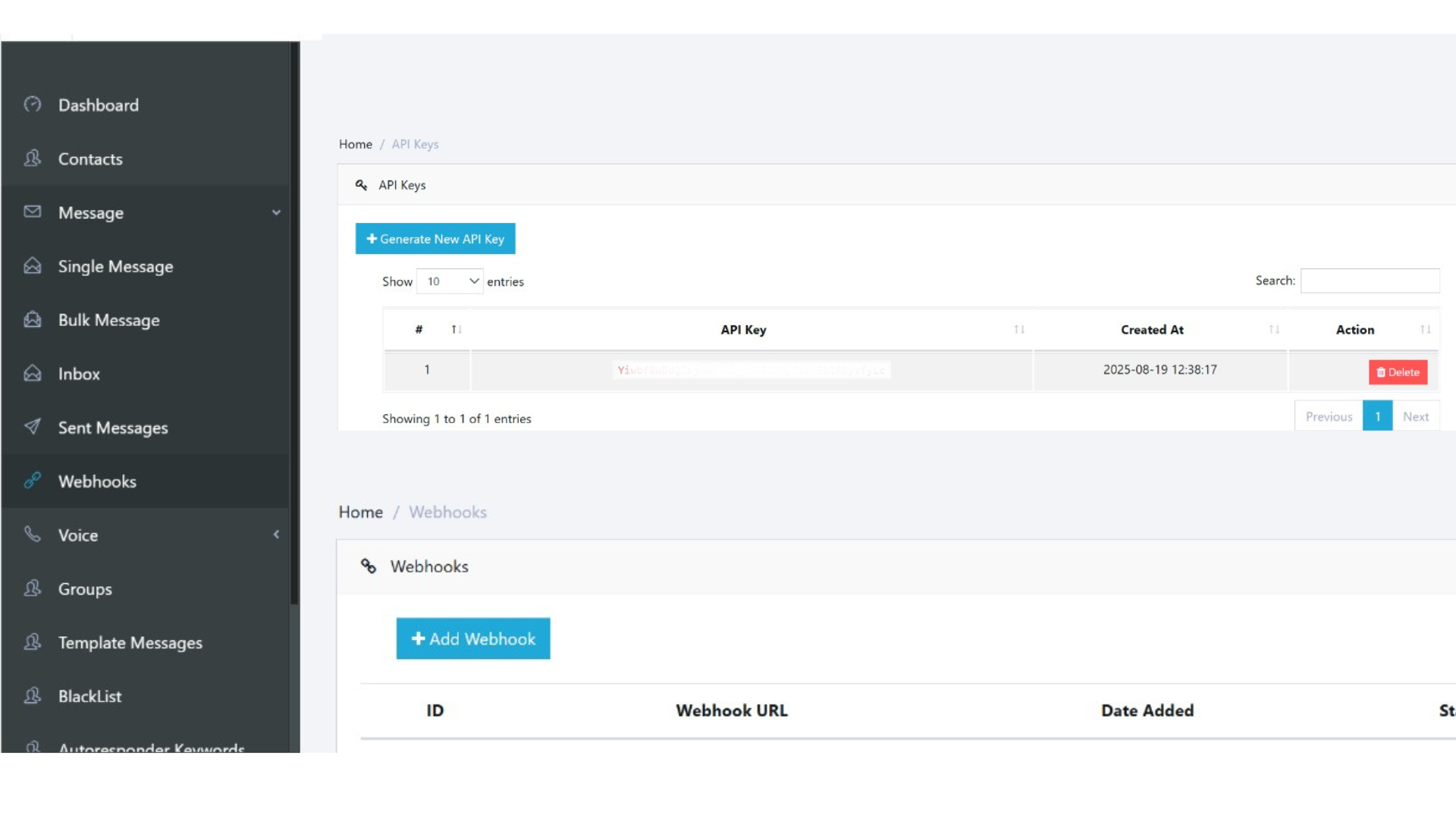The image size is (1456, 819).
Task: Toggle sort on the # column
Action: coord(456,330)
